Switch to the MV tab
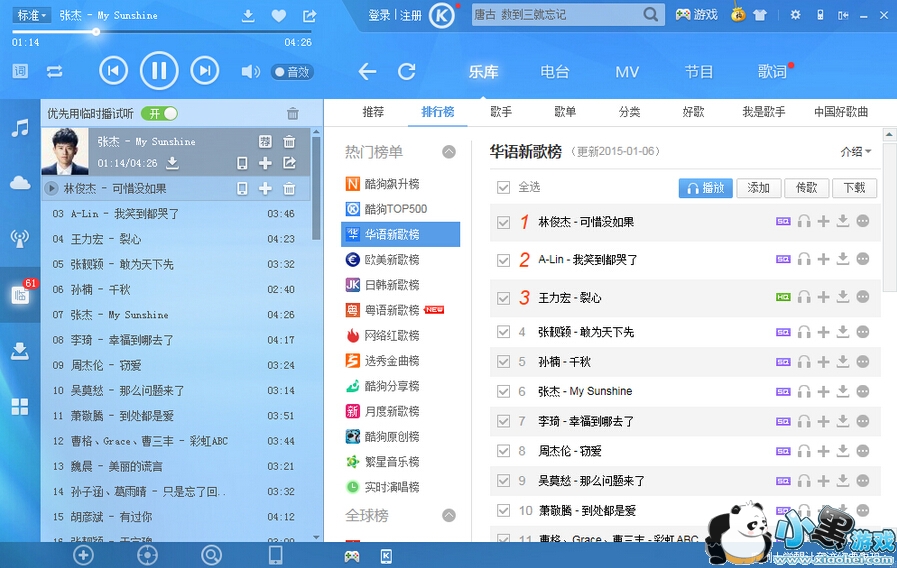 (627, 72)
